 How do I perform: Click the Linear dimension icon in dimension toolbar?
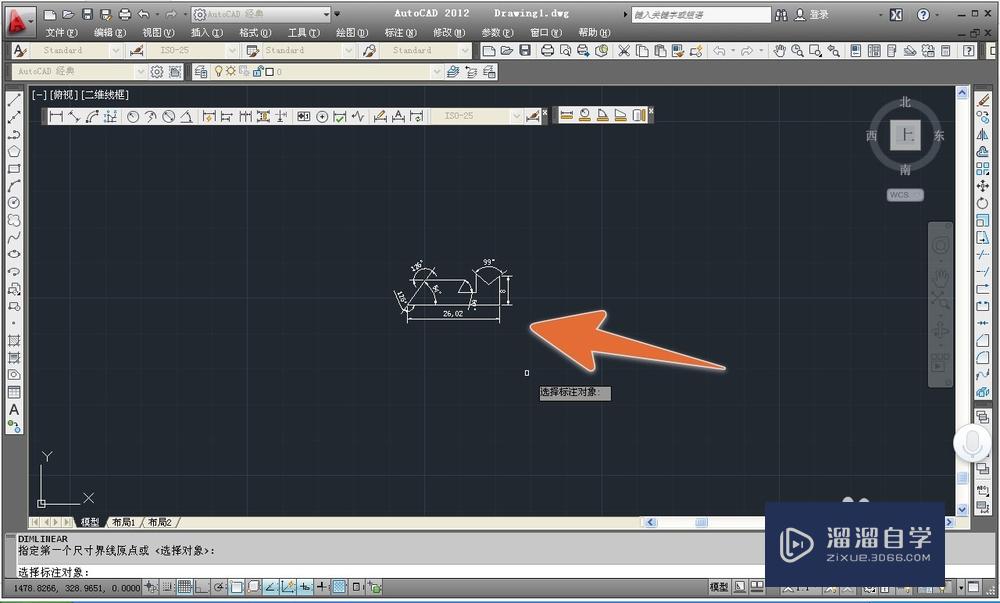point(56,116)
